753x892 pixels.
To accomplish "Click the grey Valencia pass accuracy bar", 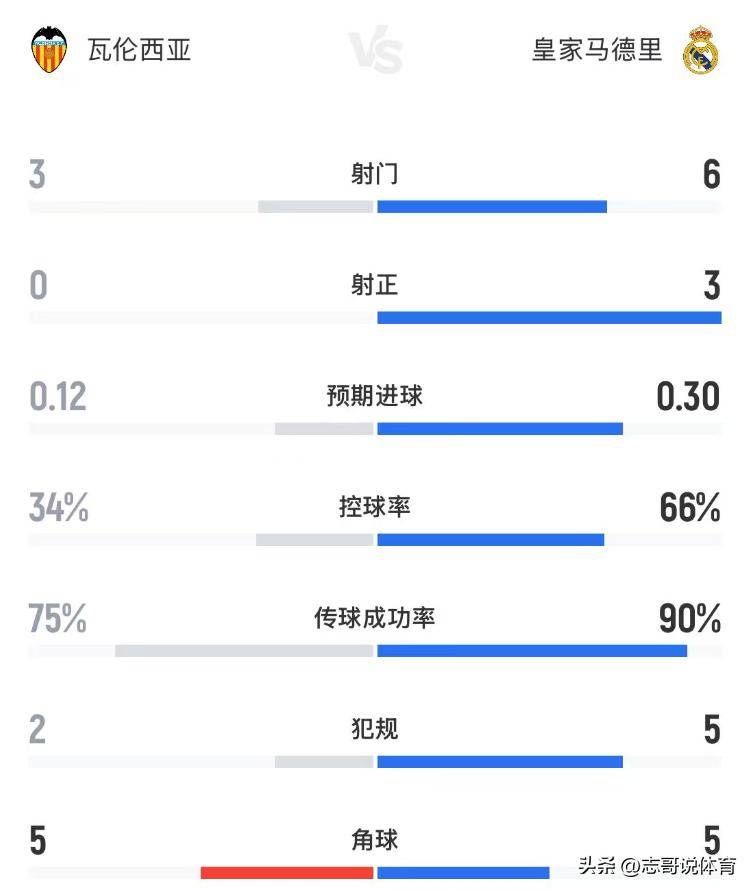I will point(244,651).
